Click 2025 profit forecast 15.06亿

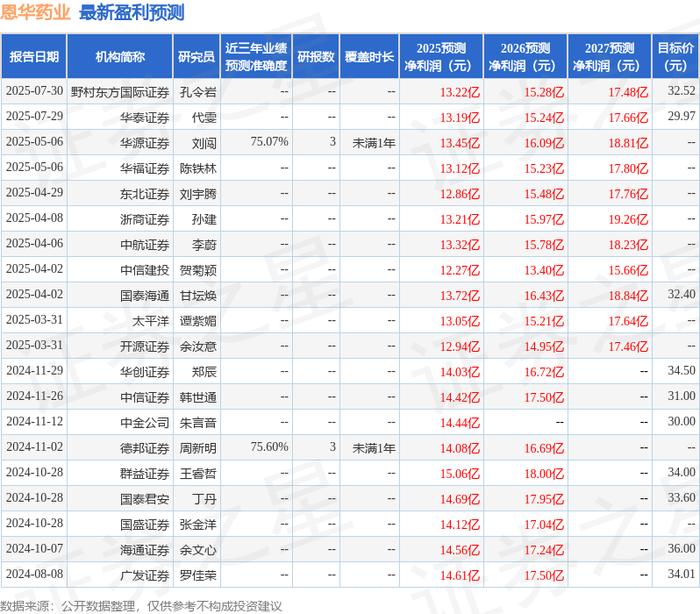[x=460, y=474]
